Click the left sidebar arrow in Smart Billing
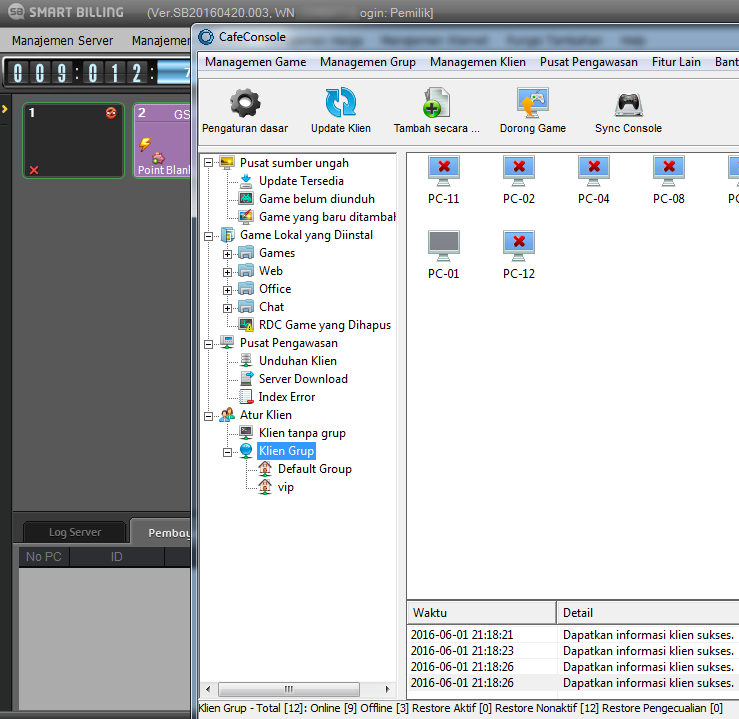 4,110
